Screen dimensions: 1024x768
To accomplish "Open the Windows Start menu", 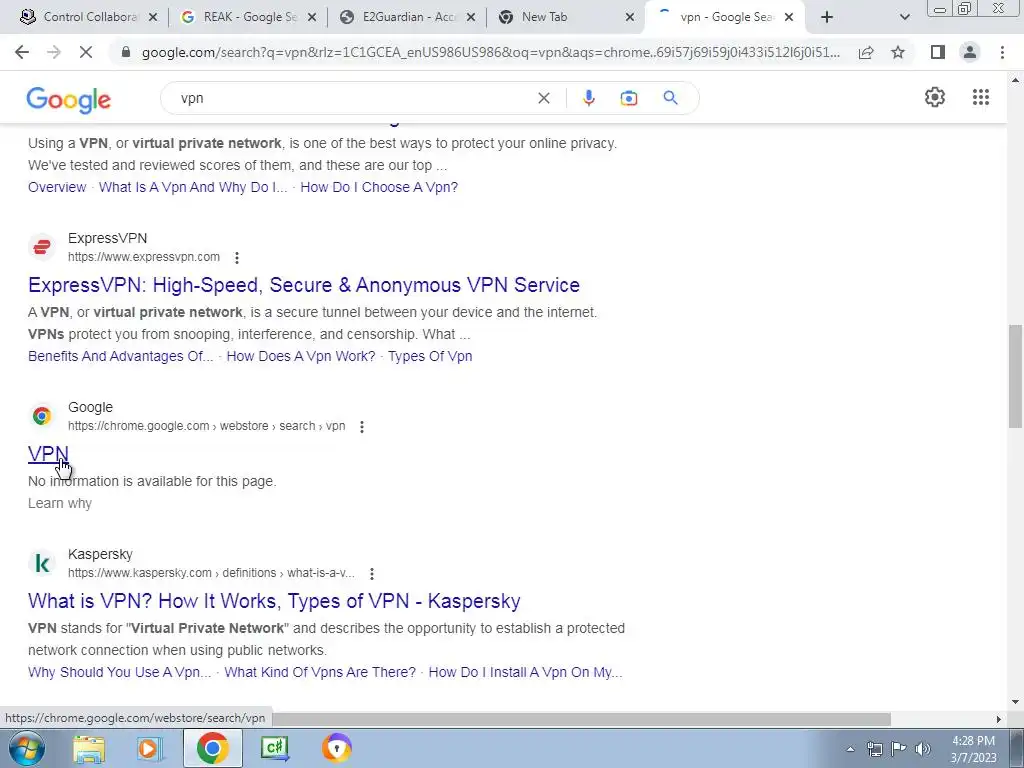I will (x=26, y=748).
